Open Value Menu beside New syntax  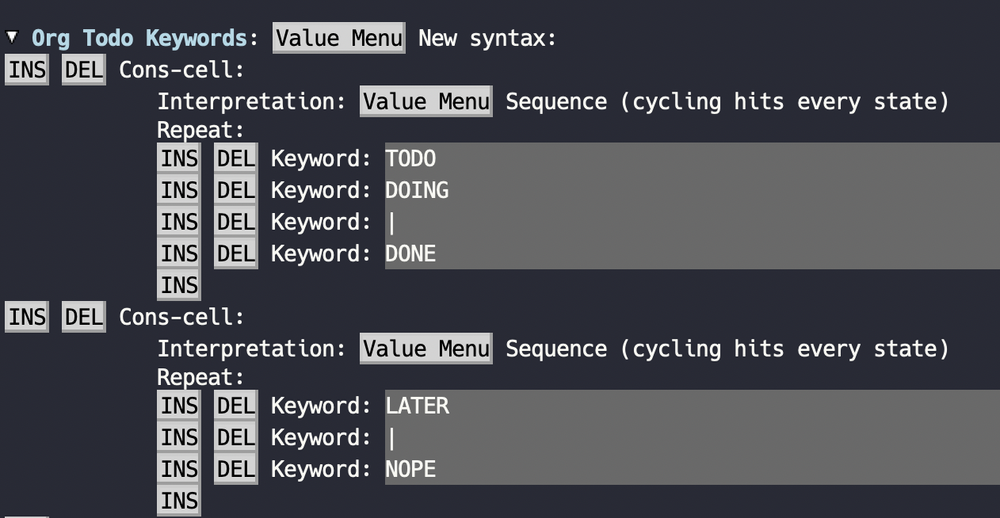pos(339,38)
